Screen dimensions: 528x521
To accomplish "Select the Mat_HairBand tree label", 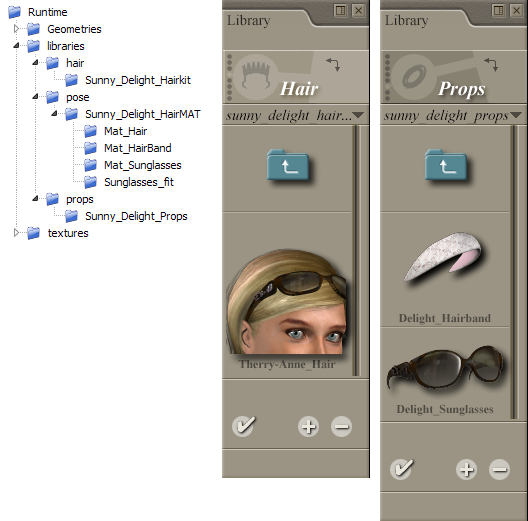I will coord(138,148).
